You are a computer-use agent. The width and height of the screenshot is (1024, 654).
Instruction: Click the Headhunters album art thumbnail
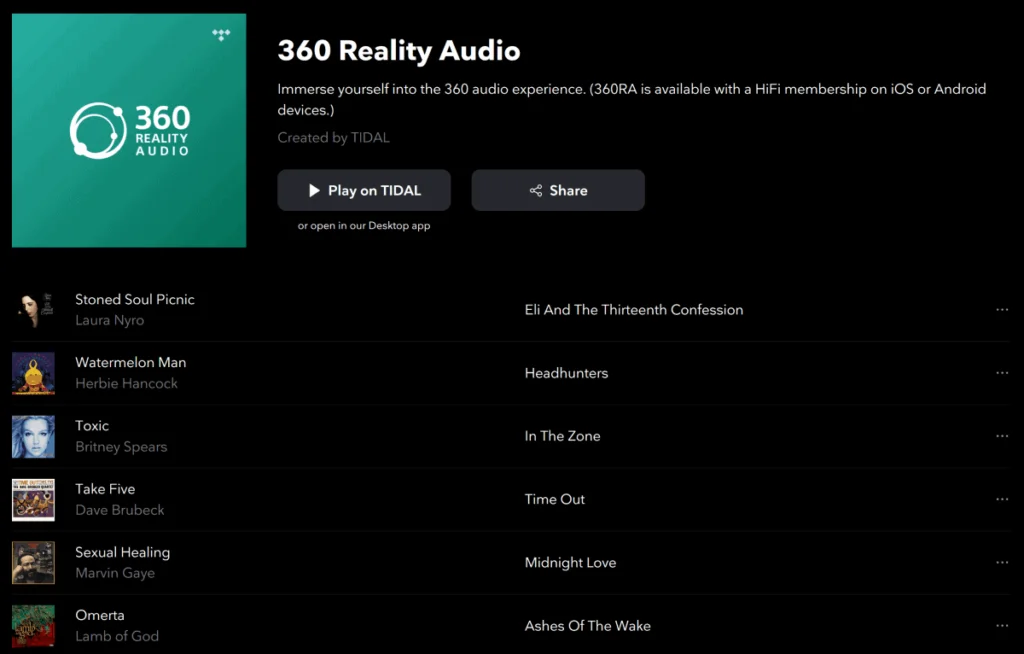(33, 373)
